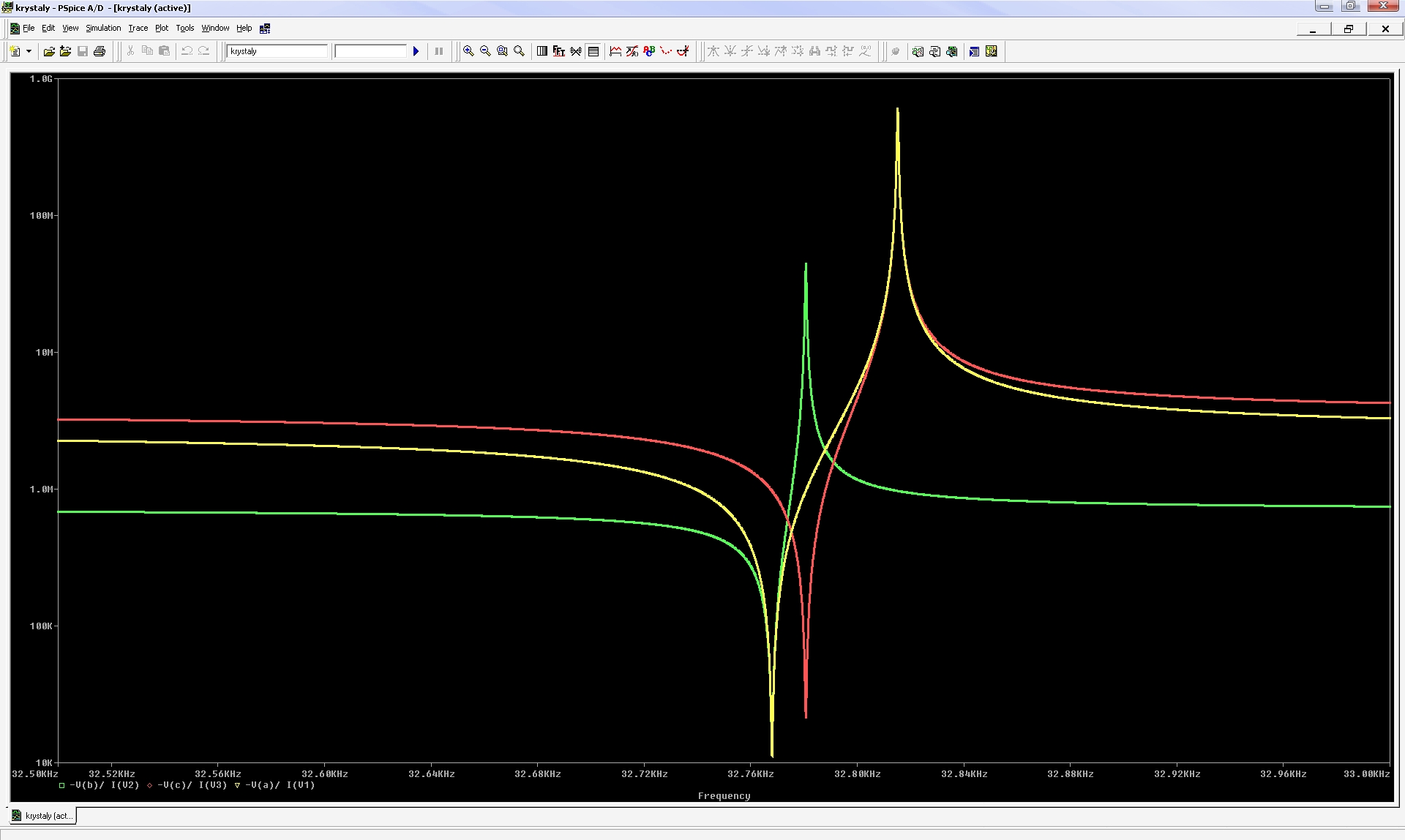Open the Window menu

(215, 28)
